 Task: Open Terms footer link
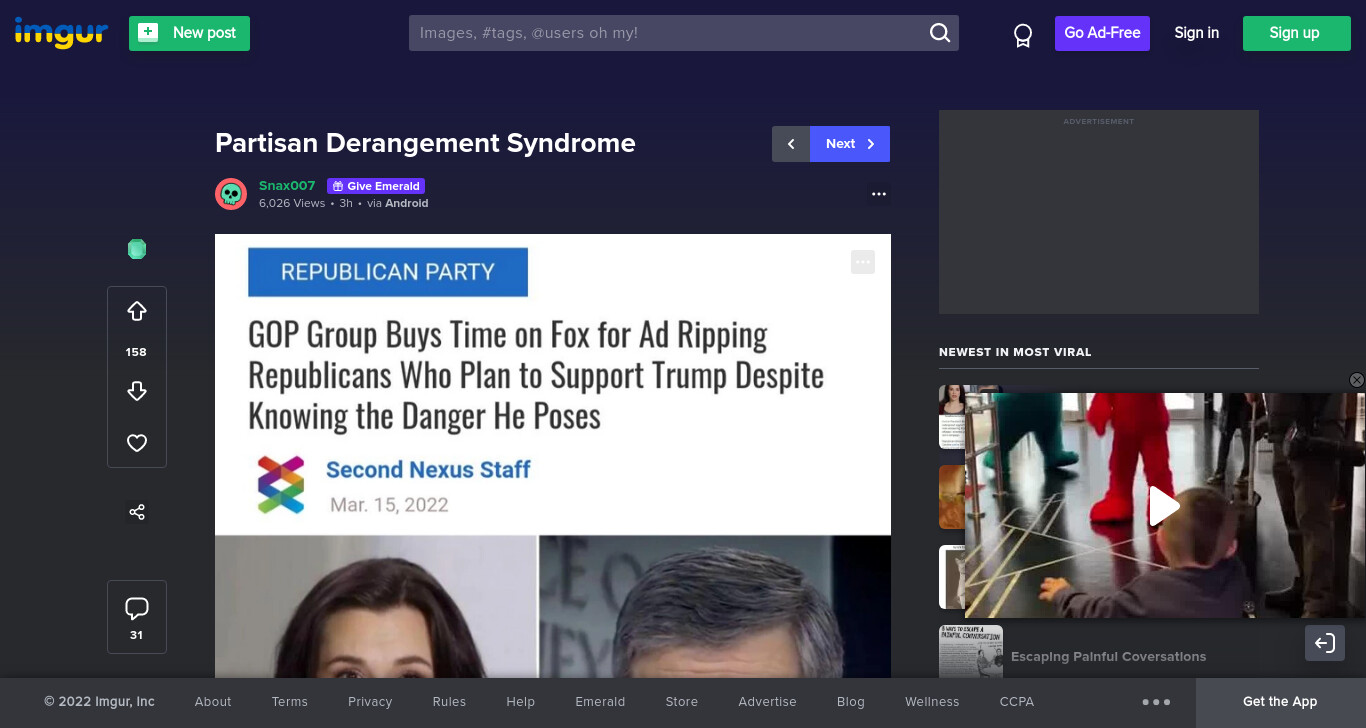(290, 702)
